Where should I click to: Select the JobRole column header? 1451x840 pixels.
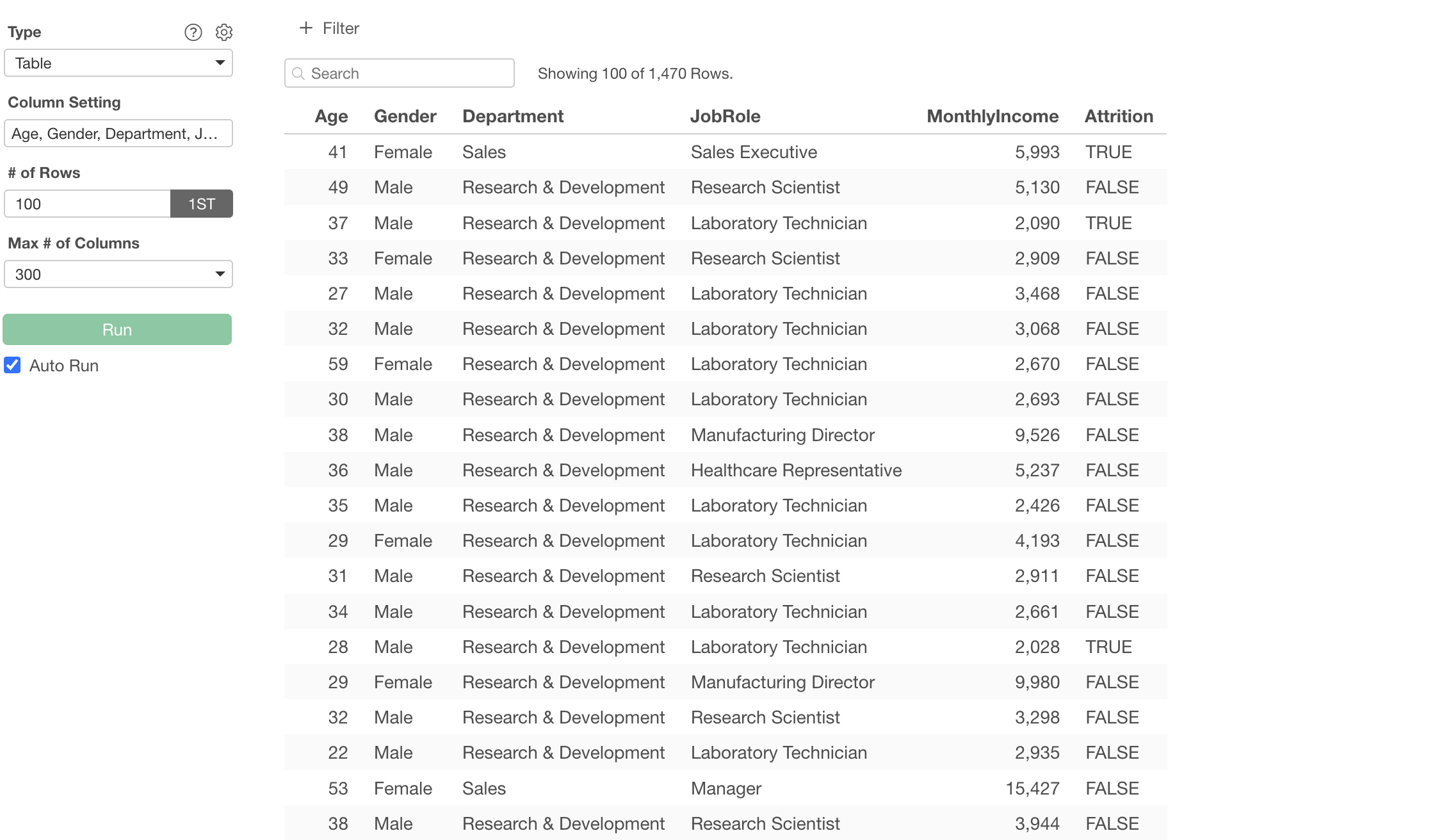click(725, 116)
